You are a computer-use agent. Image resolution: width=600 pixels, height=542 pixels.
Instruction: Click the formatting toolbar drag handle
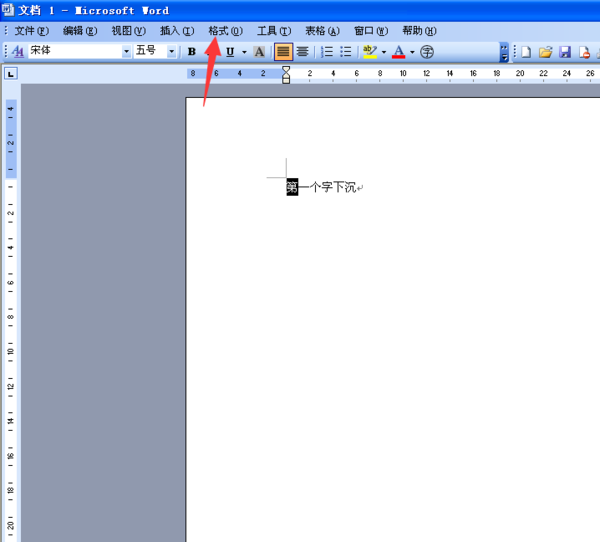(6, 51)
